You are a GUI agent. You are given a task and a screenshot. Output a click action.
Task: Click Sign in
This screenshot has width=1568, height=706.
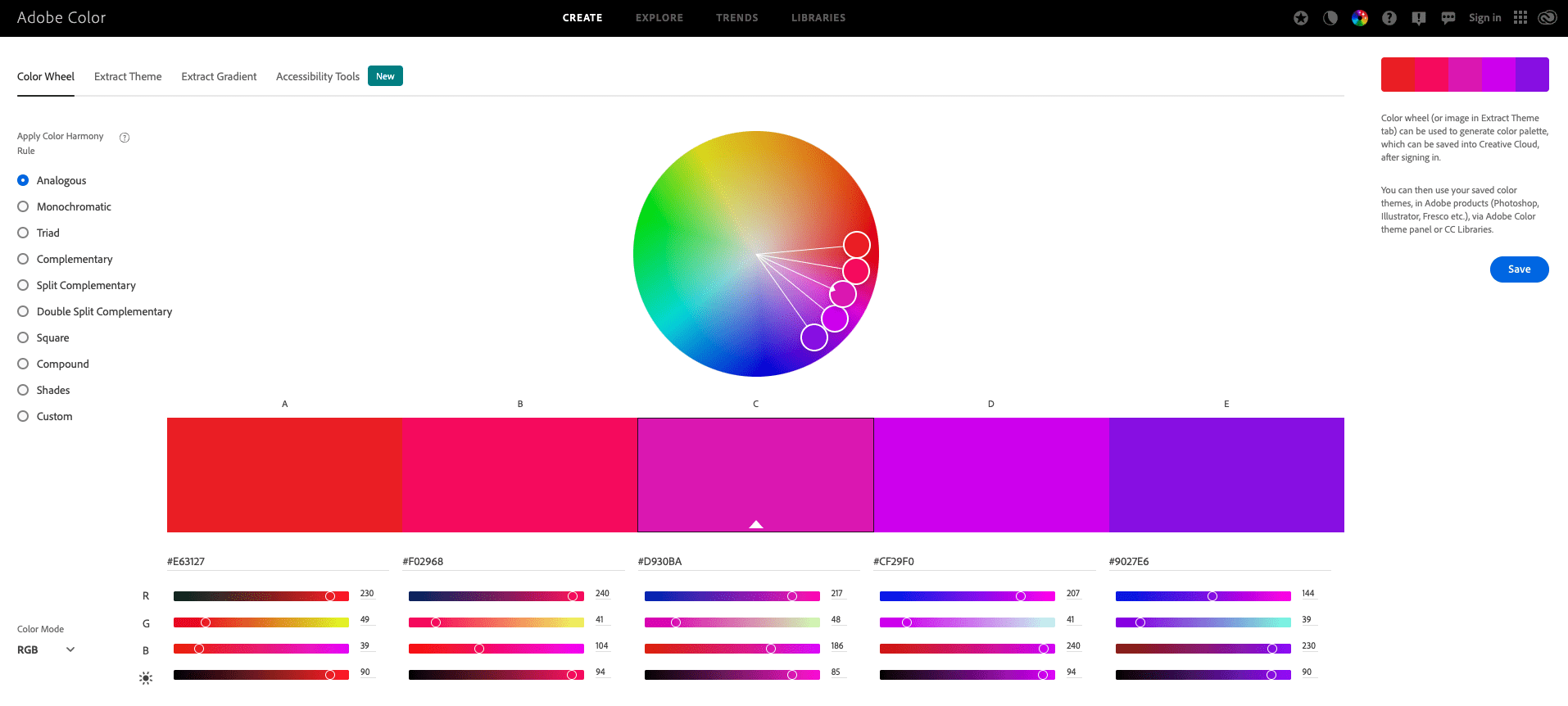pos(1485,18)
